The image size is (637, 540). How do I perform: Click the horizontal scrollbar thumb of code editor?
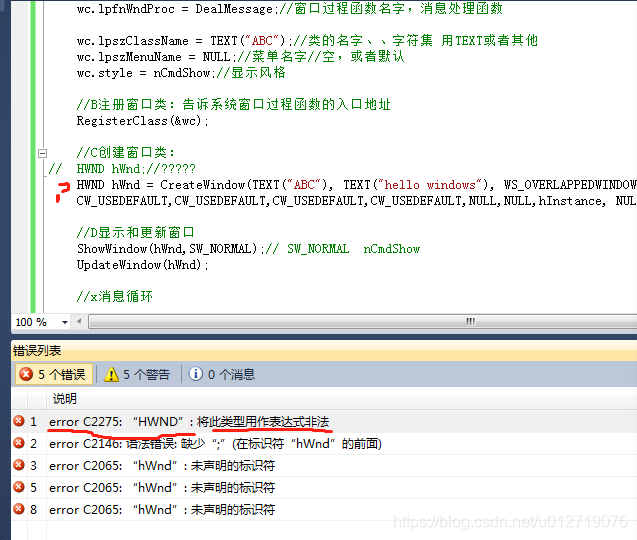point(363,321)
